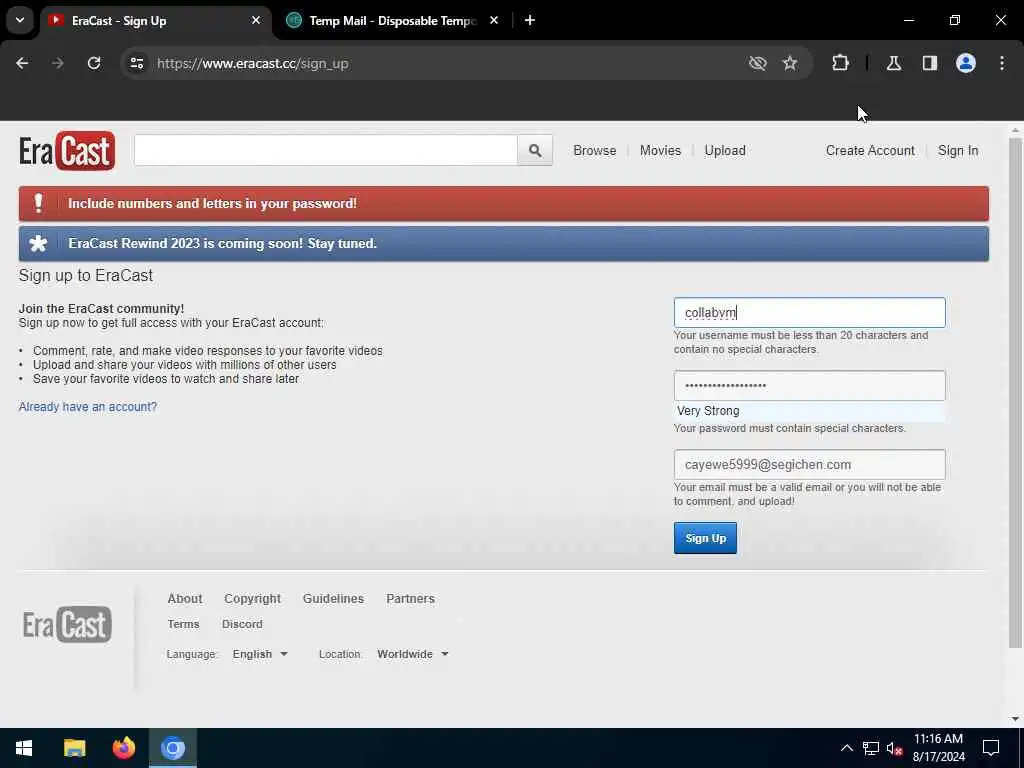Toggle the browser side panel icon

[x=930, y=63]
